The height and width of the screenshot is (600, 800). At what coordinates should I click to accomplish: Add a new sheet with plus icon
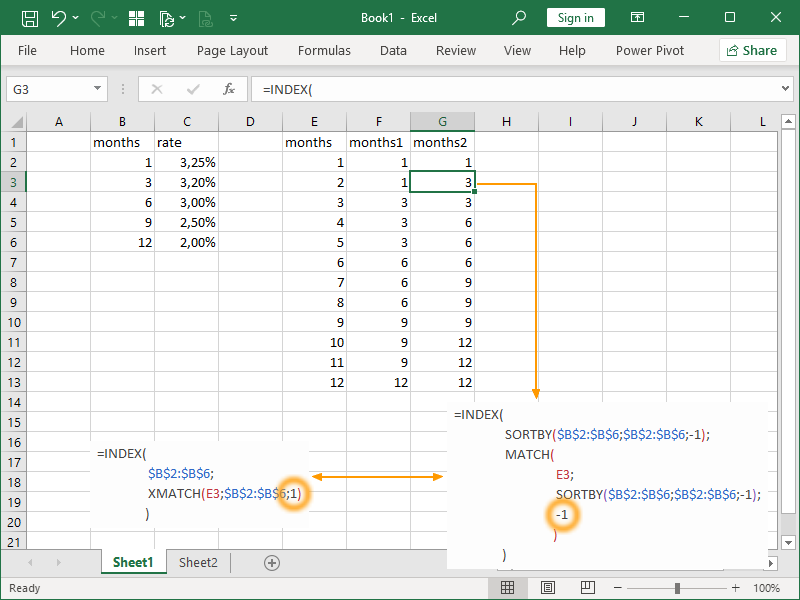271,563
